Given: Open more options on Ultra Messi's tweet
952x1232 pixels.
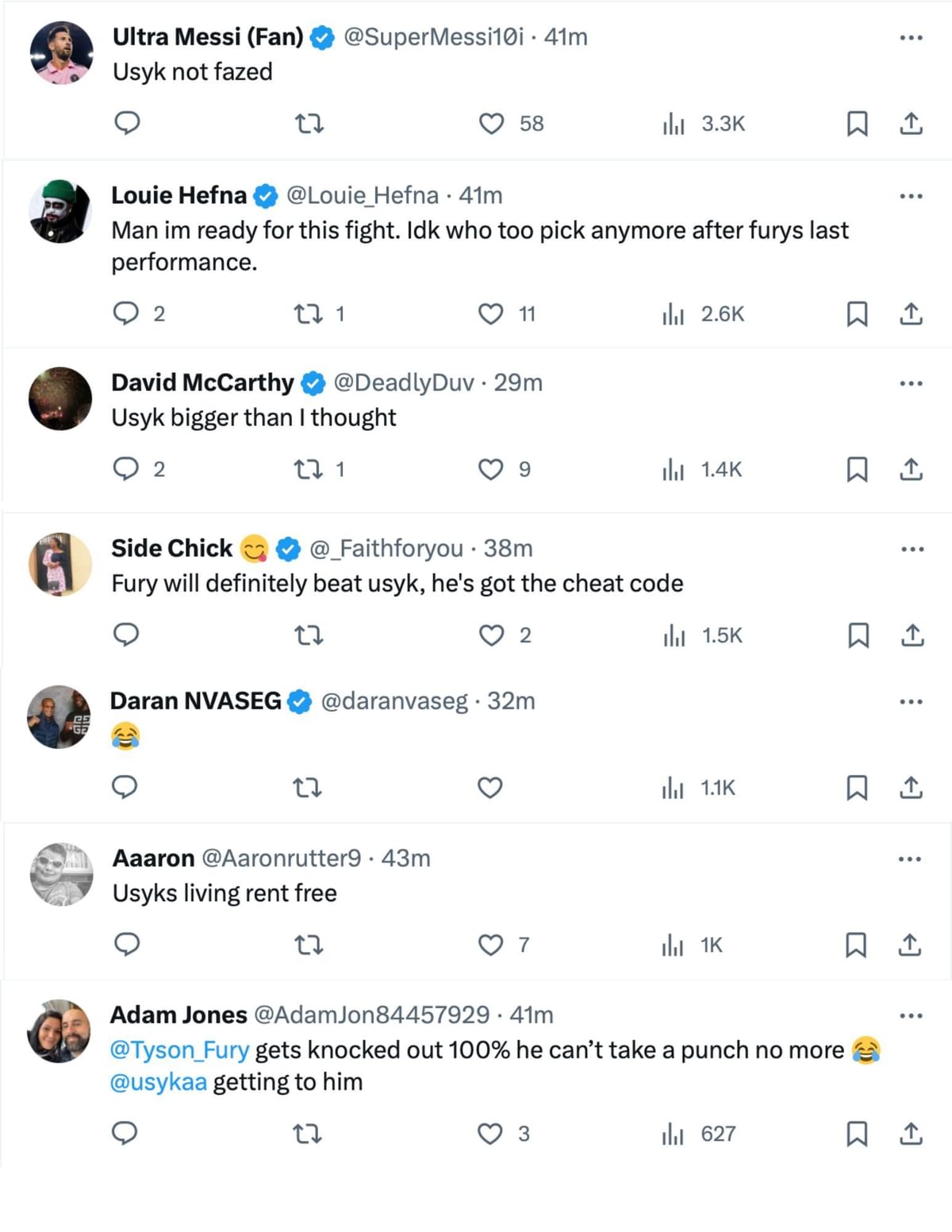Looking at the screenshot, I should 911,37.
